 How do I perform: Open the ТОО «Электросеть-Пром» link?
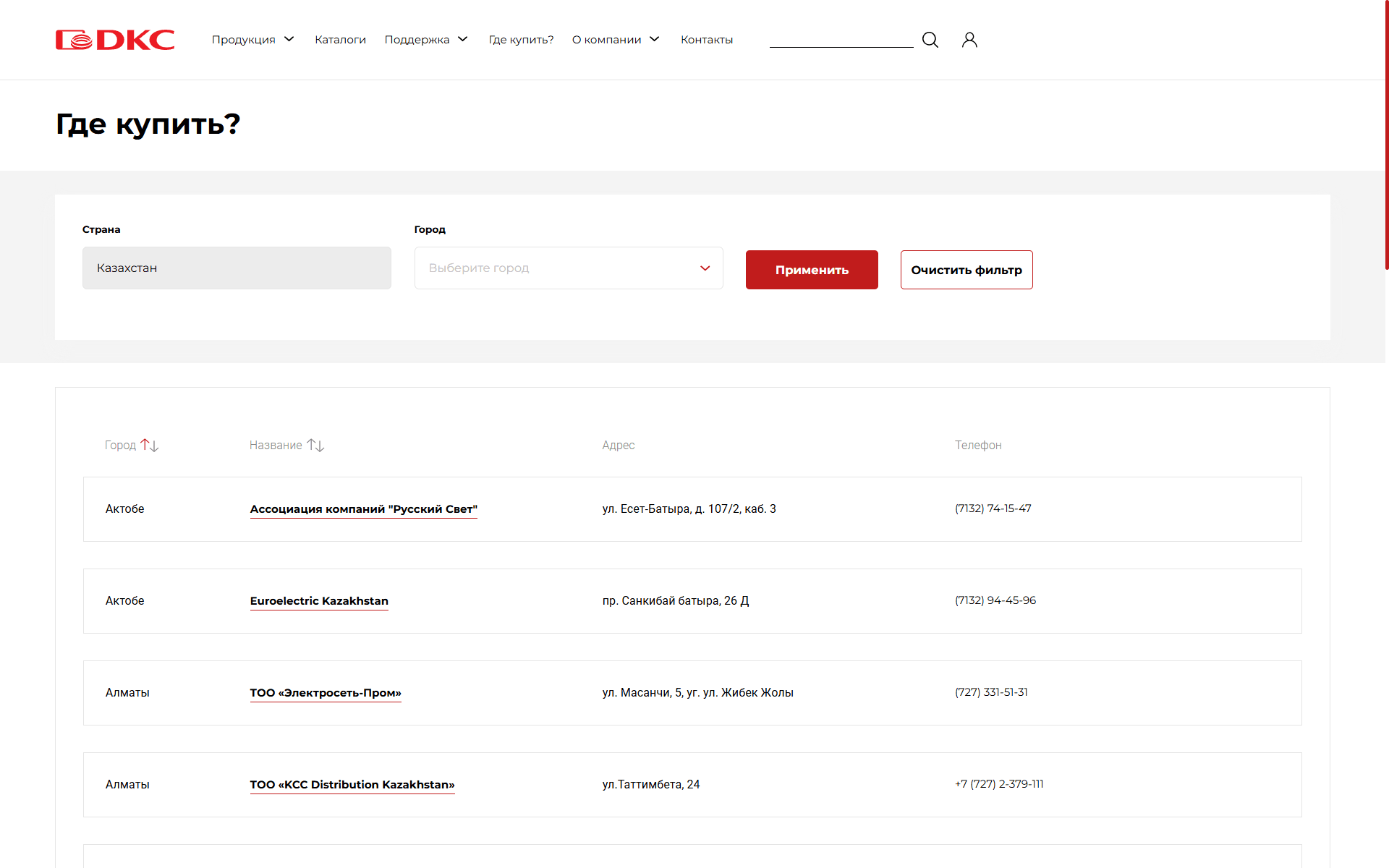[x=326, y=693]
